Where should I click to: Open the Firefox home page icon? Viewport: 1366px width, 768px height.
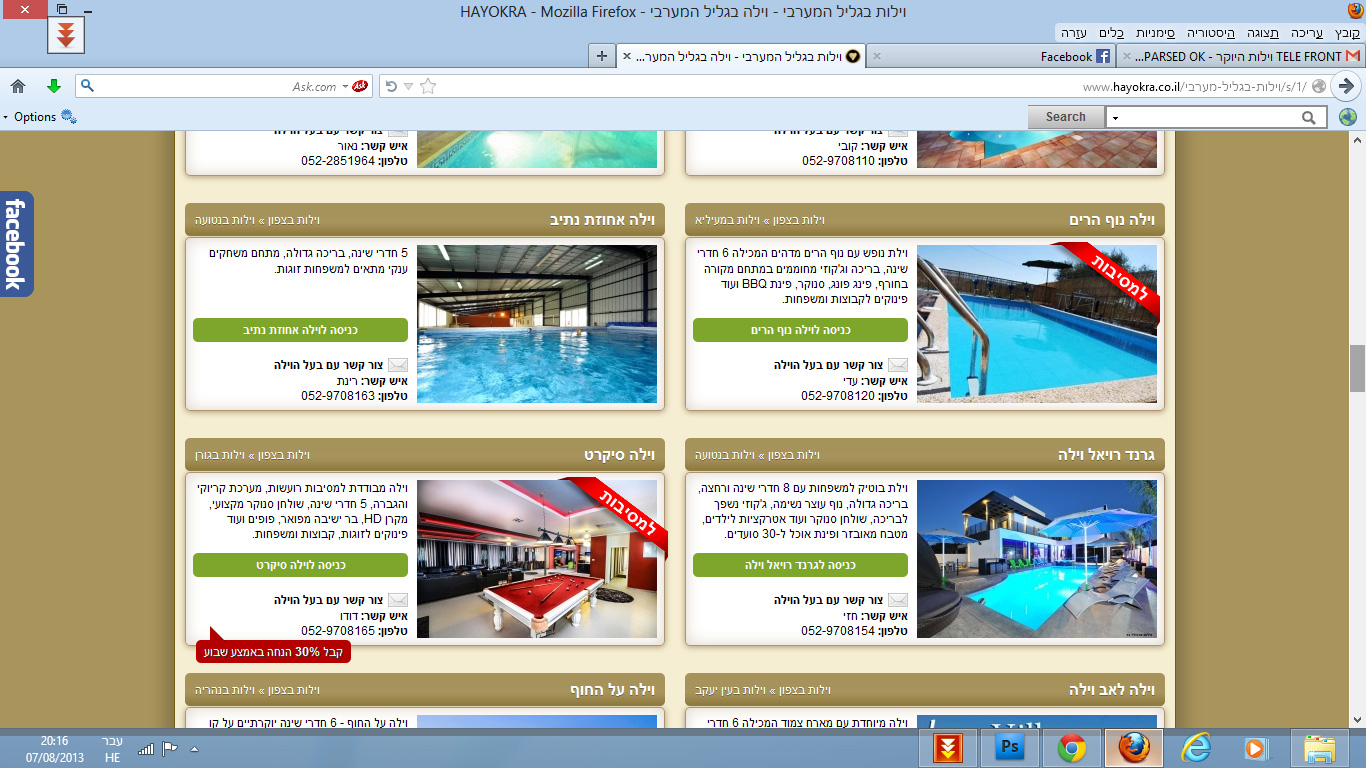click(18, 86)
